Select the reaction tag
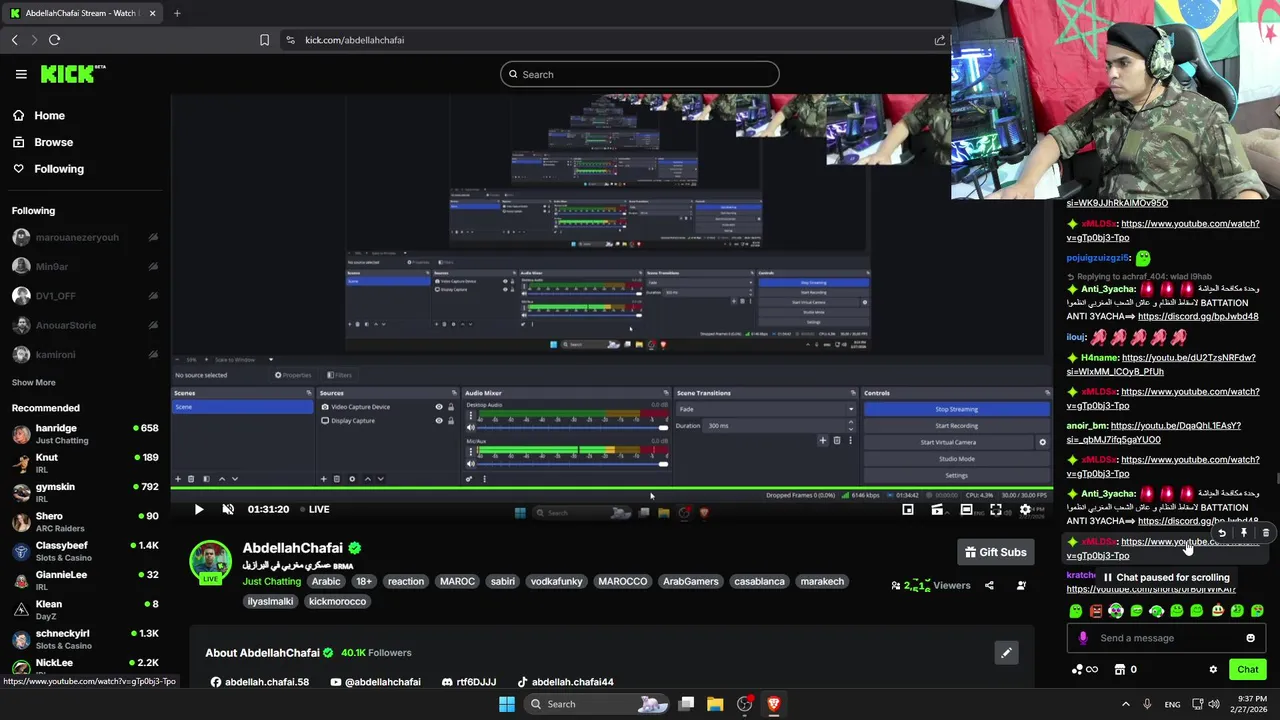Viewport: 1280px width, 720px height. click(406, 581)
